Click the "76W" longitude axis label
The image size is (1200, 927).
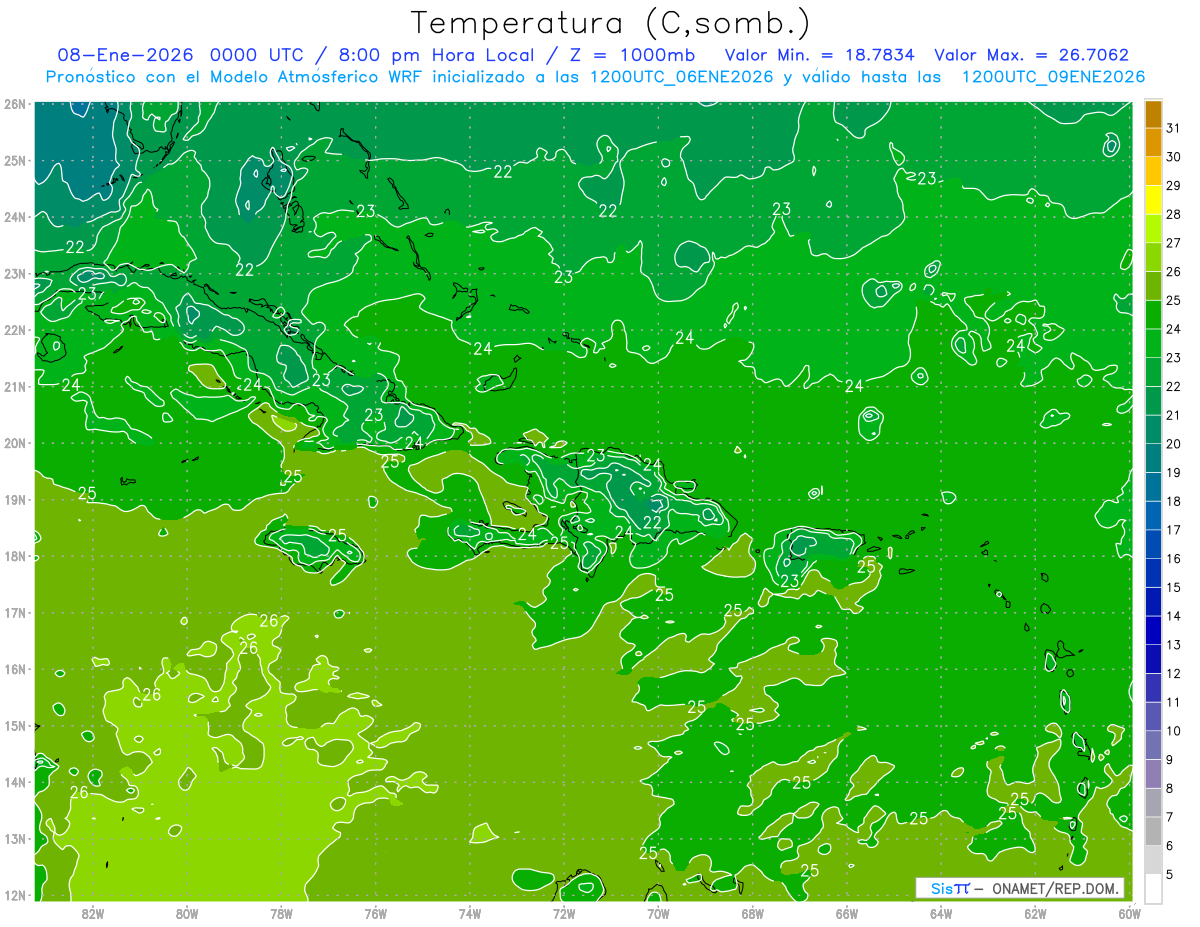pyautogui.click(x=375, y=913)
